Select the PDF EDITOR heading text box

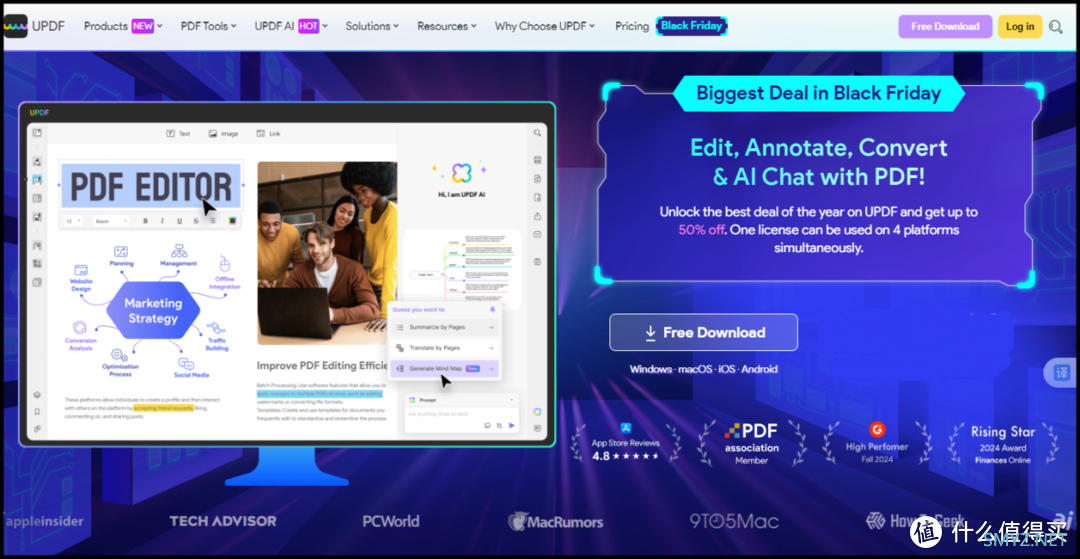(151, 186)
